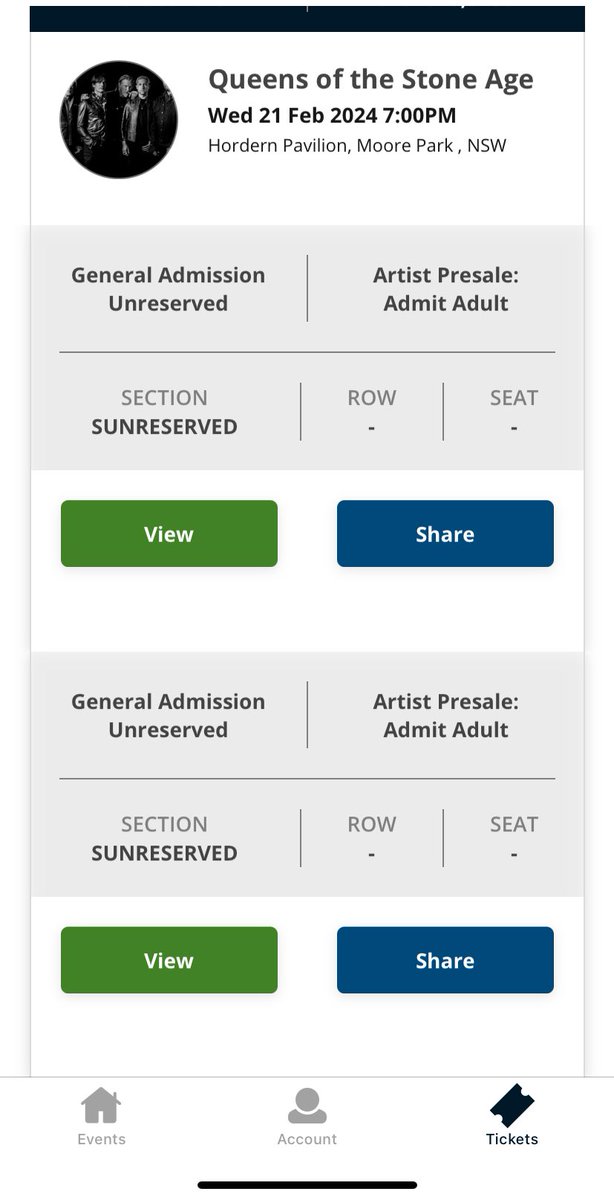
Task: Click second ticket's Artist Presale: Admit Adult text
Action: tap(446, 716)
